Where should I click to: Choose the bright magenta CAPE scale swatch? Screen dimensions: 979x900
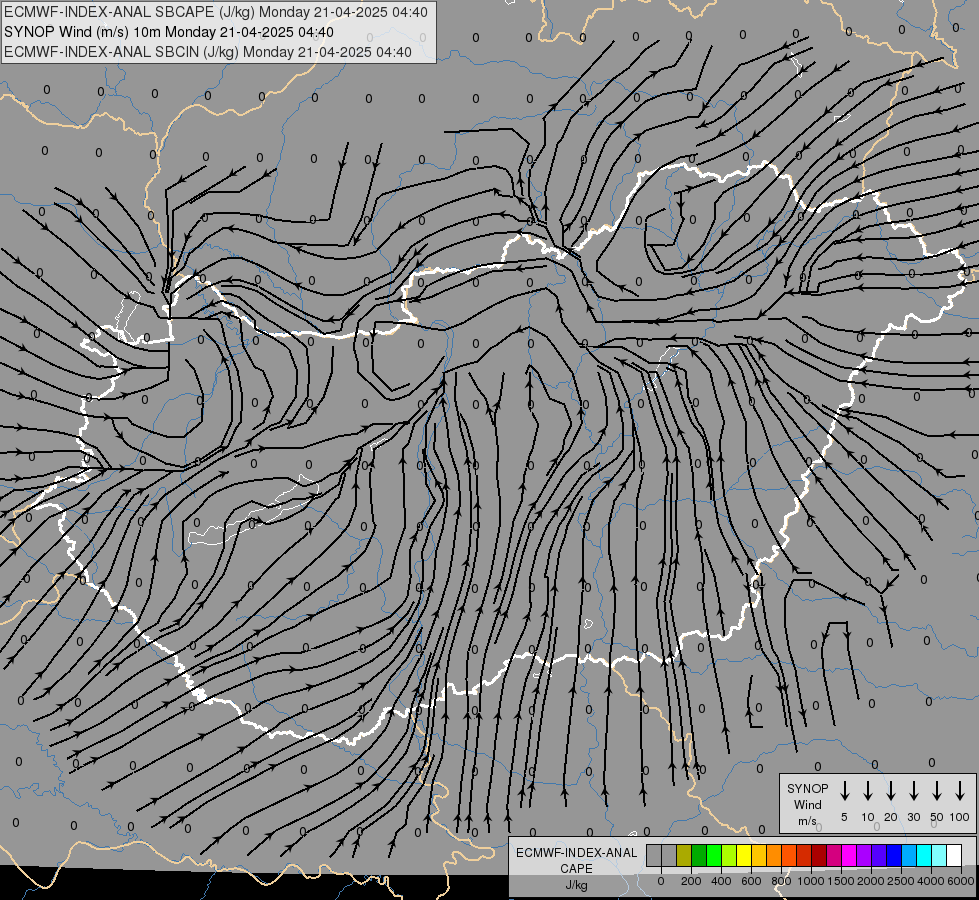click(850, 855)
